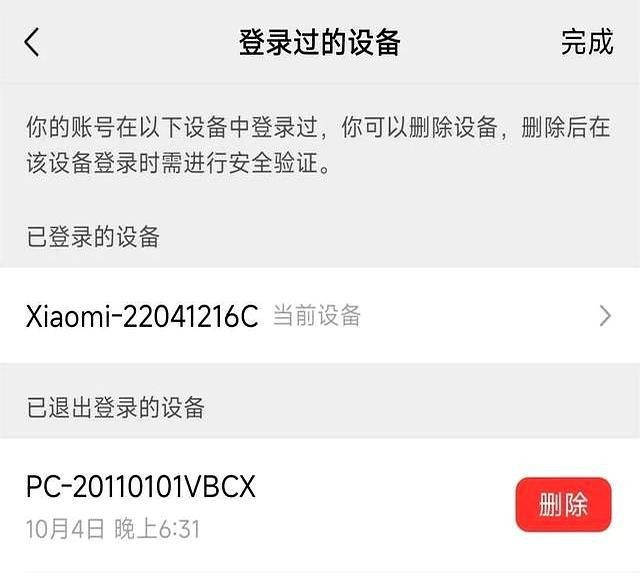The width and height of the screenshot is (640, 582).
Task: Select the Xiaomi-22041216C device name
Action: coord(142,316)
